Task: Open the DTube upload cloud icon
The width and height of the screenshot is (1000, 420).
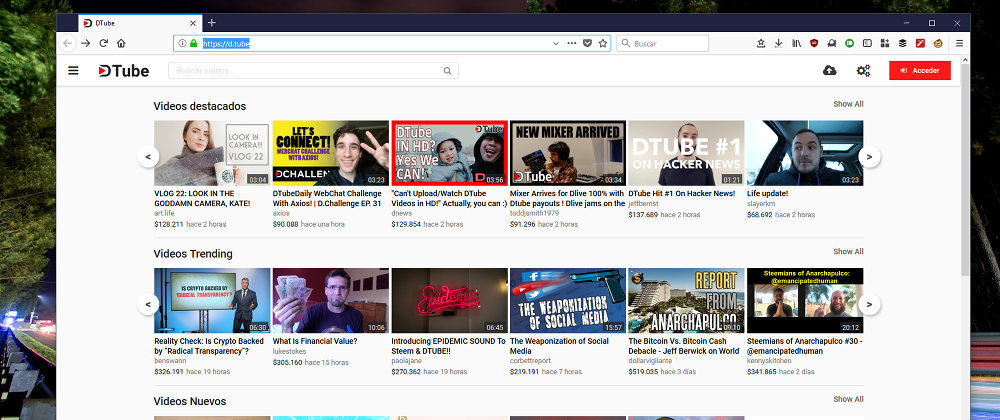Action: (830, 71)
